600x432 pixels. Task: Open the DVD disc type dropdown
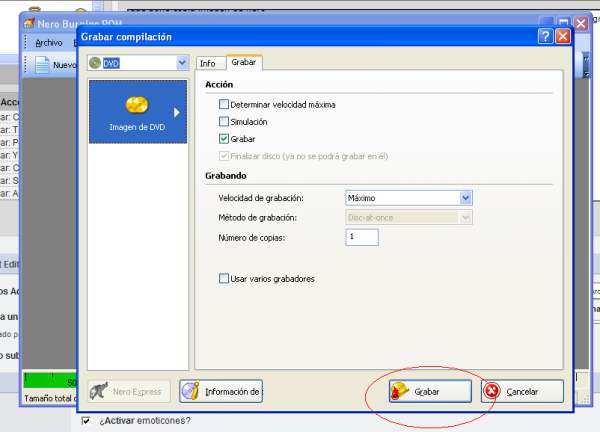point(182,63)
